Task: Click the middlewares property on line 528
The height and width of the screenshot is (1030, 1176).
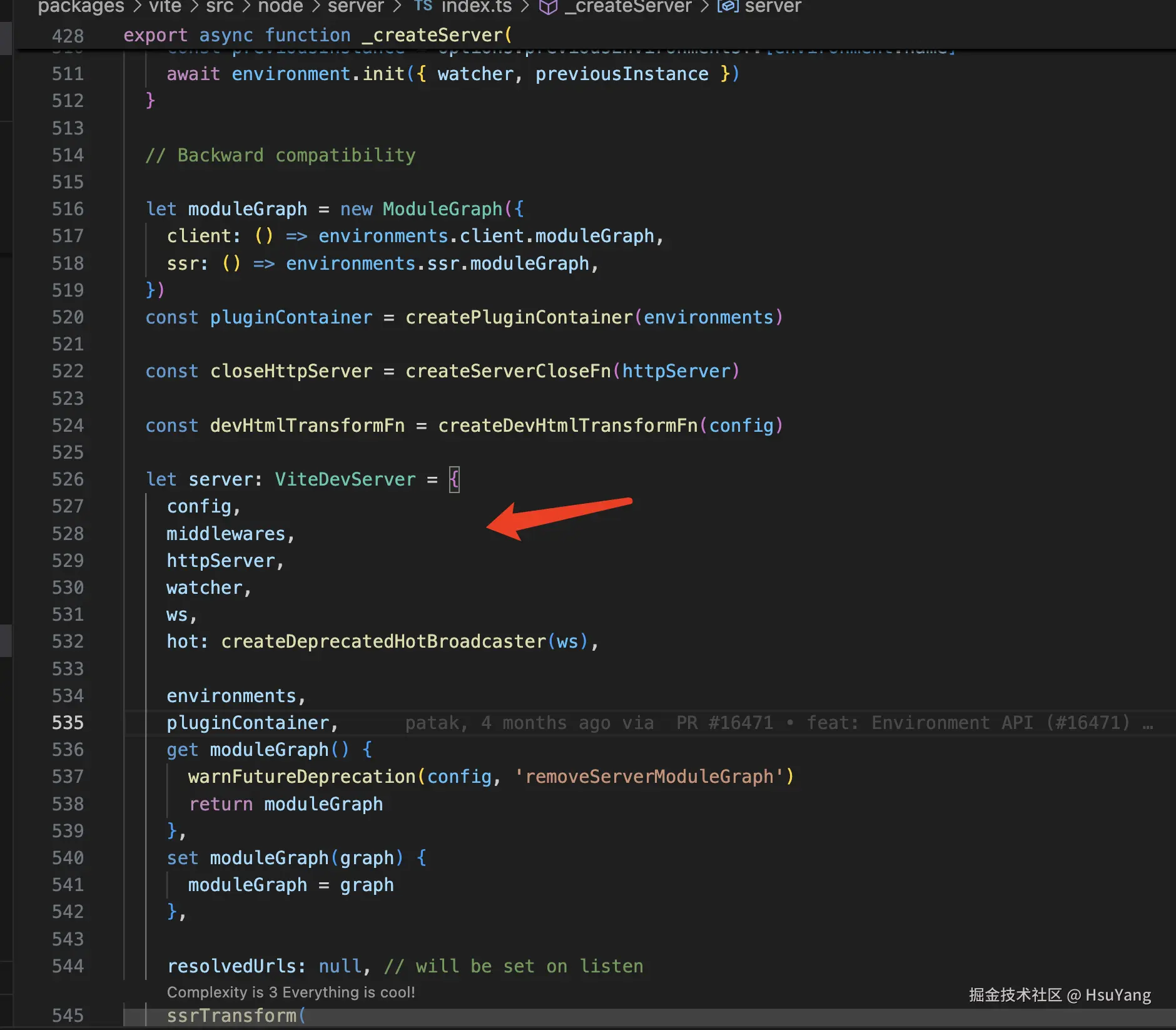Action: tap(226, 534)
